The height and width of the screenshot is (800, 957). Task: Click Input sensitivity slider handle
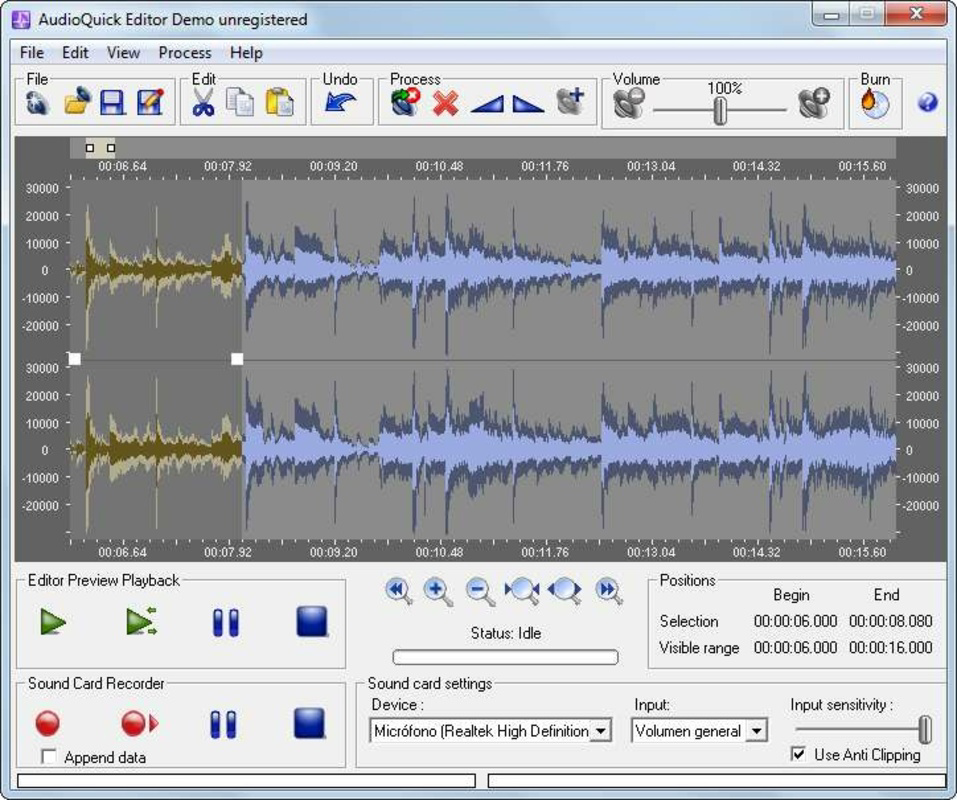(925, 729)
